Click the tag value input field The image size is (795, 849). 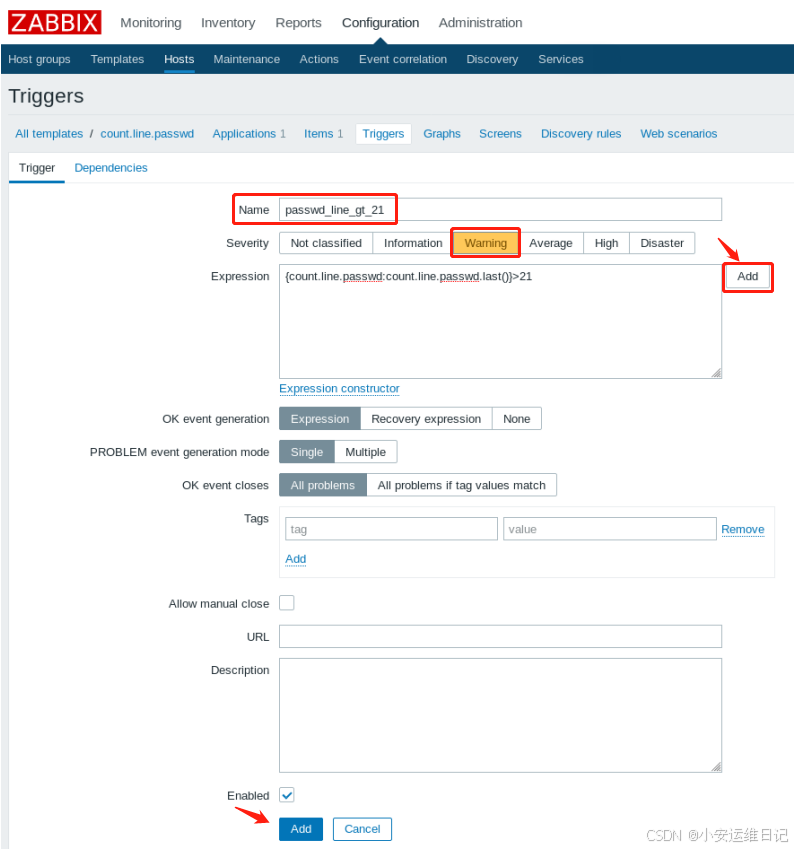click(x=609, y=529)
